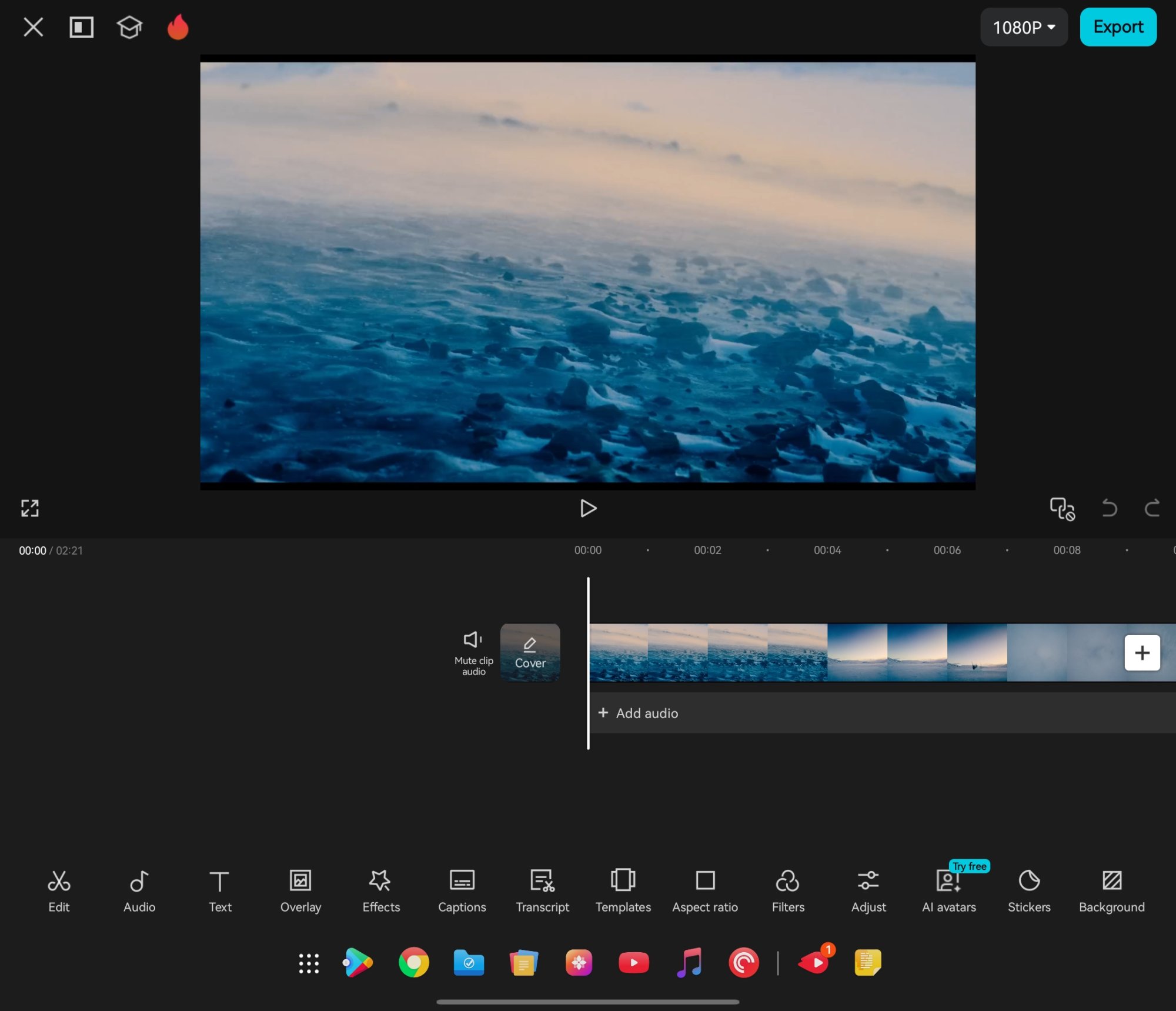The height and width of the screenshot is (1011, 1176).
Task: Click Add audio track
Action: click(x=639, y=713)
